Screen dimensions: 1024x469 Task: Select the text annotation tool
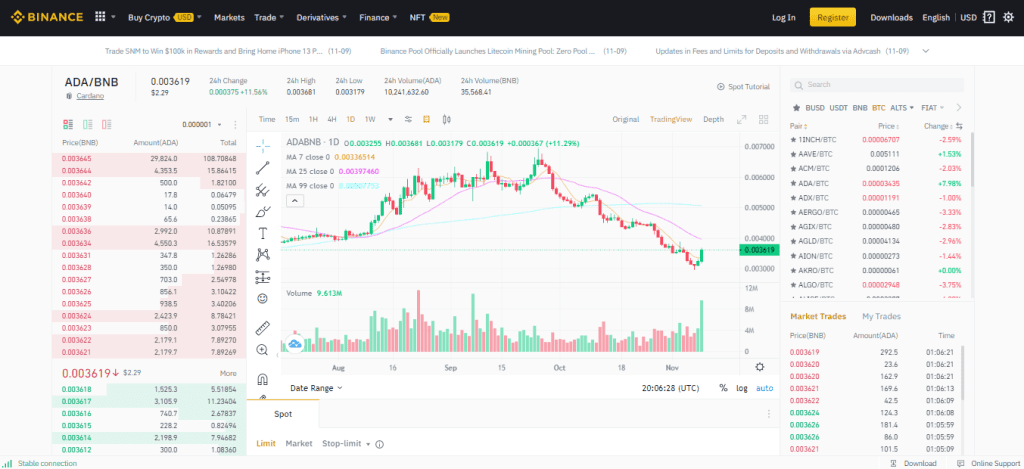point(263,233)
